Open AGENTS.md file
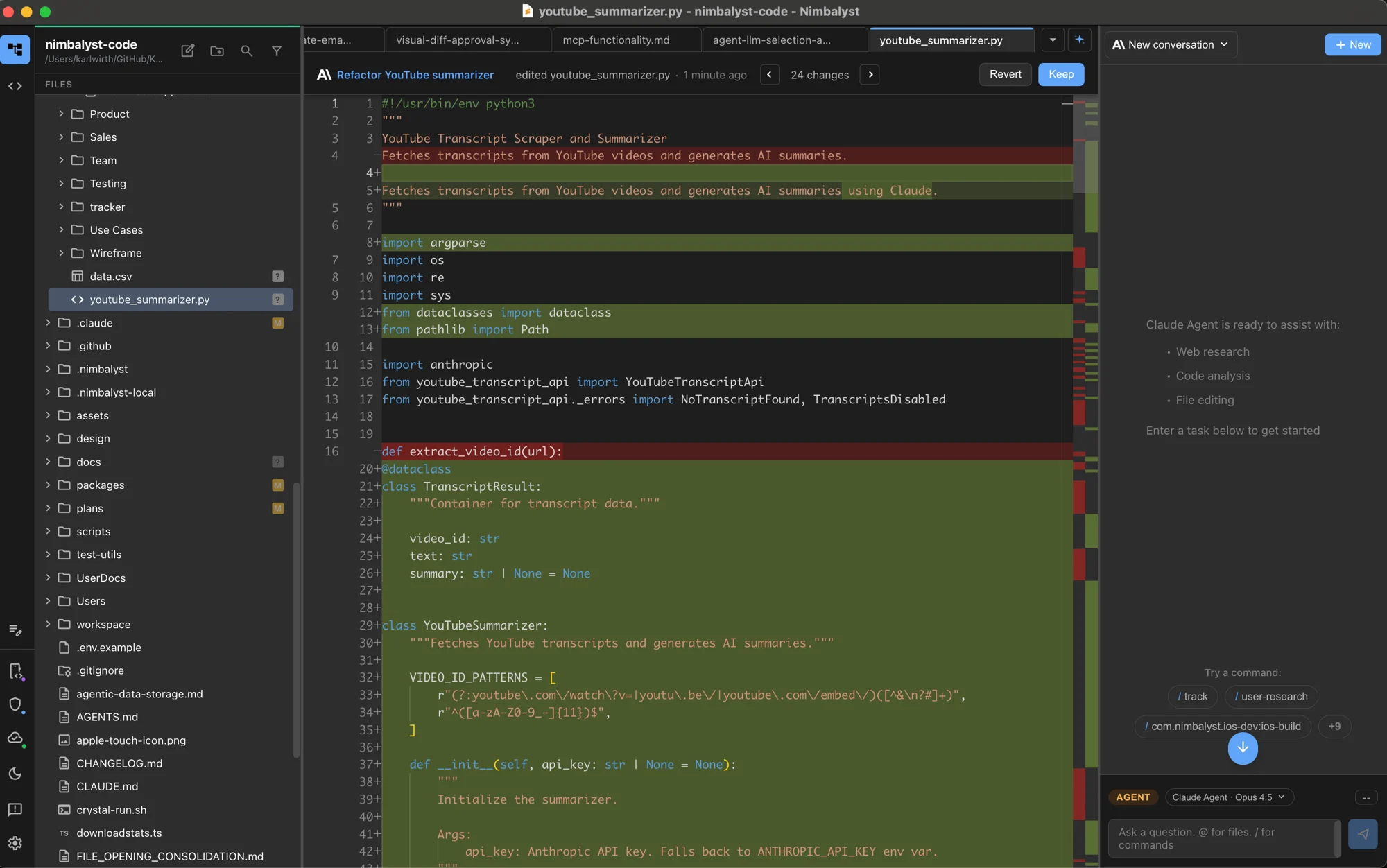This screenshot has width=1387, height=868. pos(107,717)
